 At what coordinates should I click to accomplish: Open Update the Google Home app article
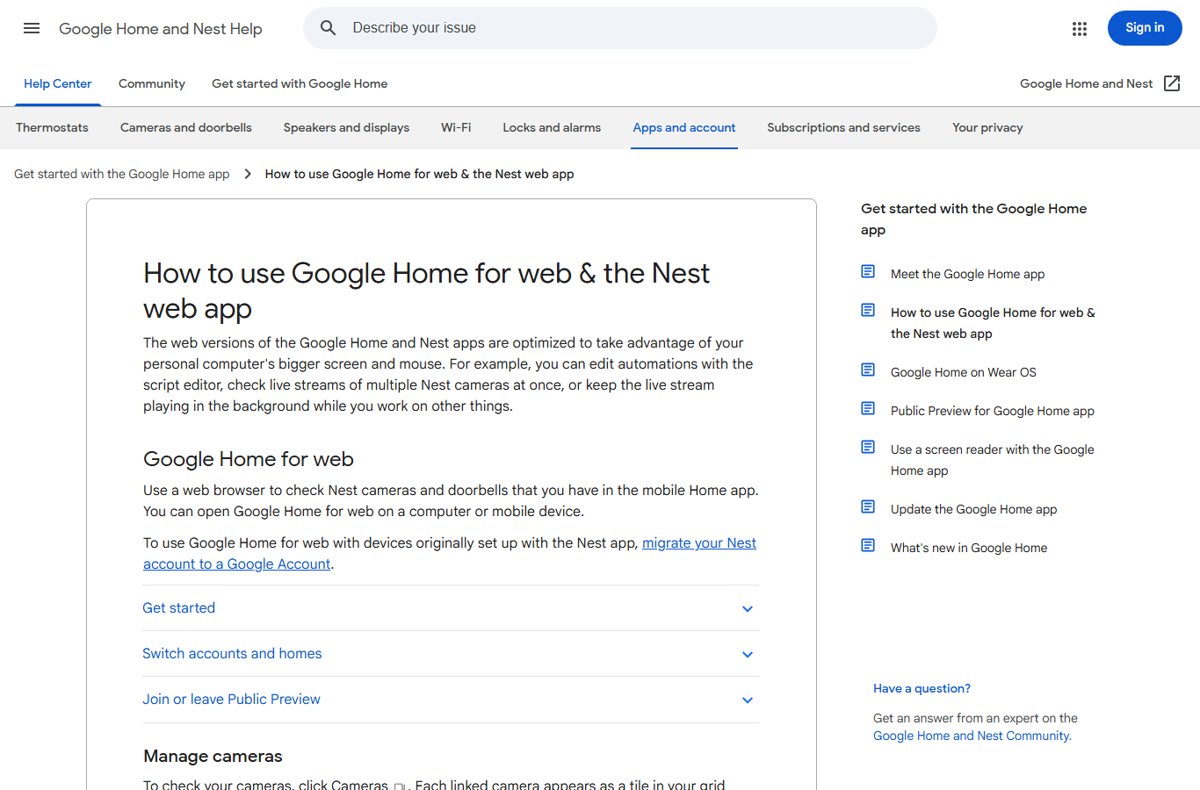click(x=974, y=509)
